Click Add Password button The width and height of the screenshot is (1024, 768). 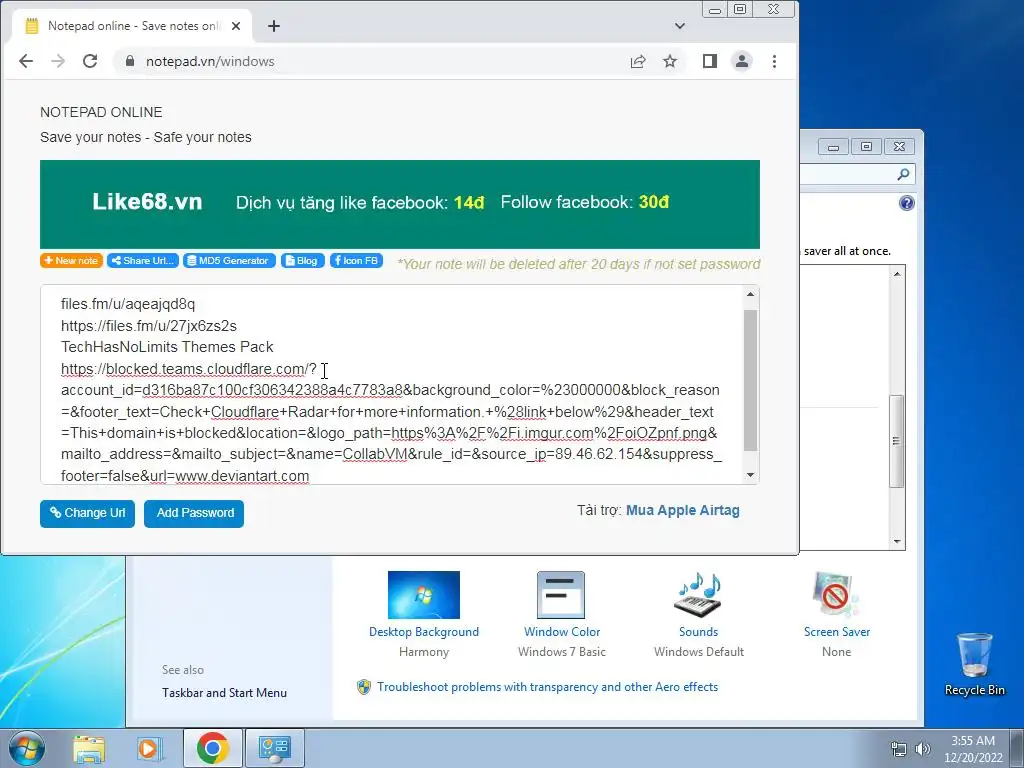pos(194,513)
